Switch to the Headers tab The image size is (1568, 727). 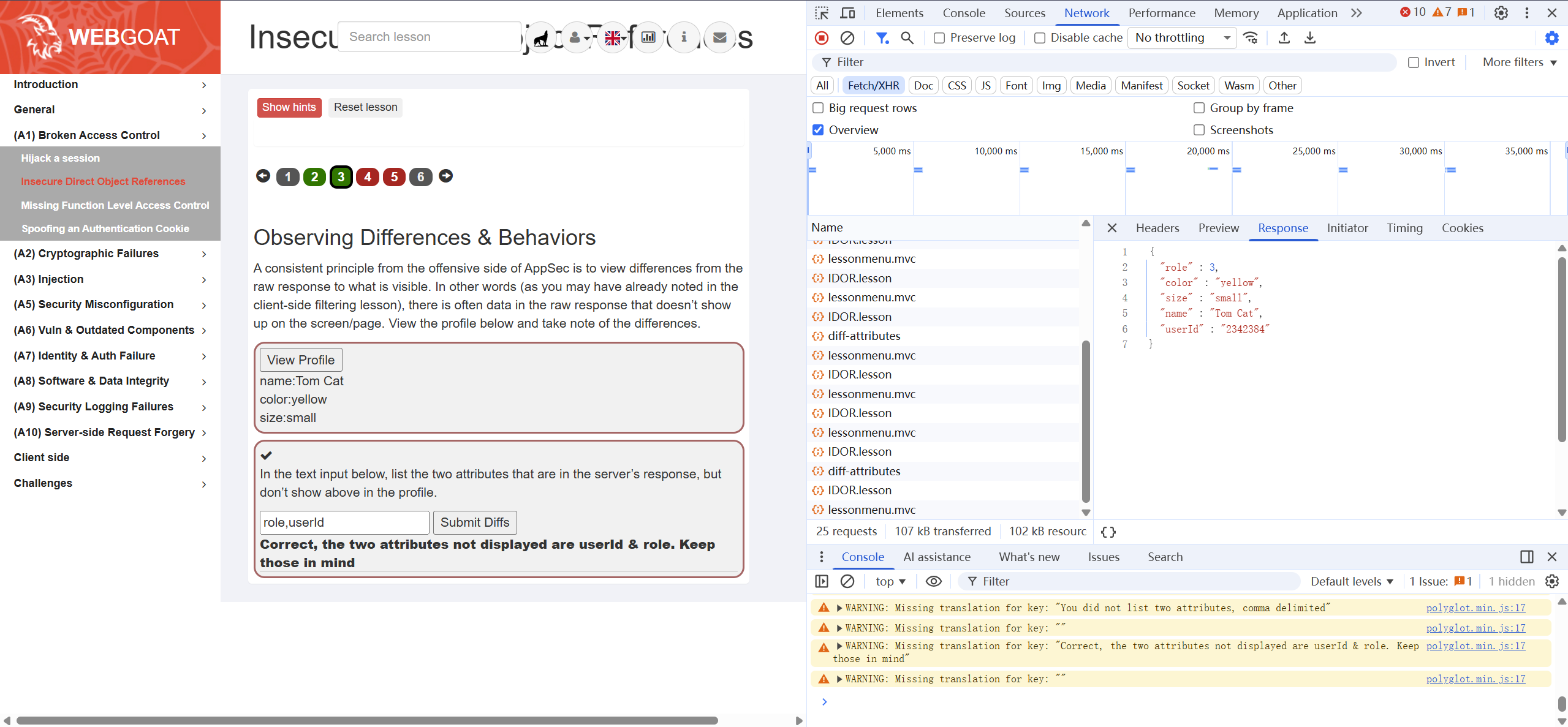pyautogui.click(x=1157, y=228)
